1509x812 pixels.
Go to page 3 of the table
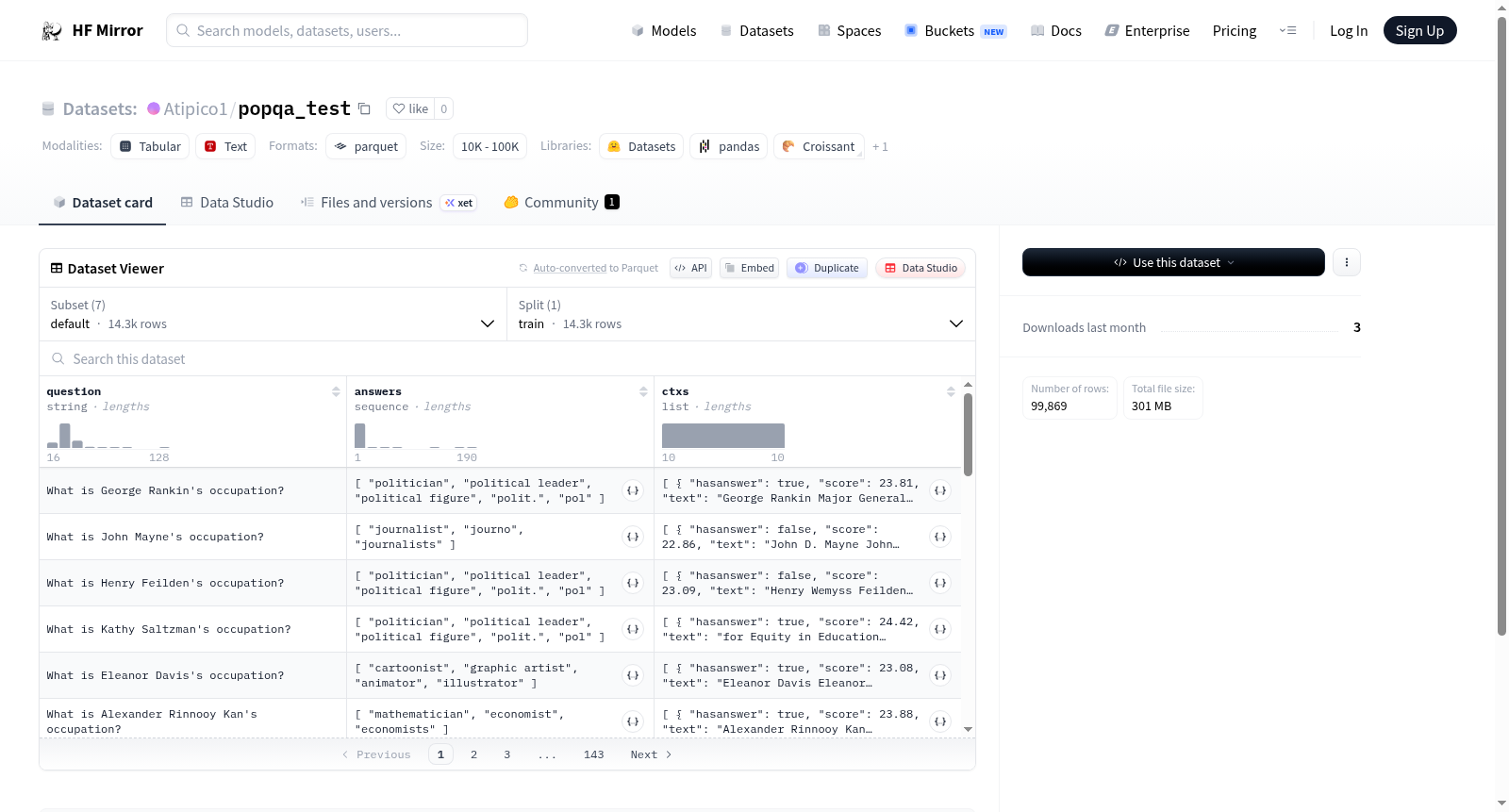(506, 754)
